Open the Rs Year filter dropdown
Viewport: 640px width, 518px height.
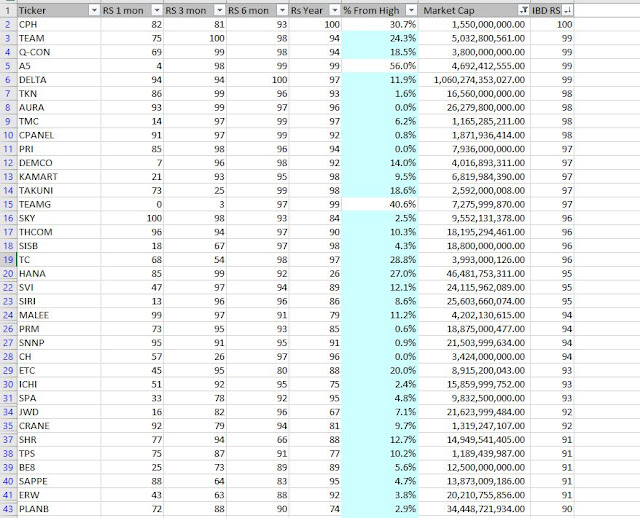[335, 11]
